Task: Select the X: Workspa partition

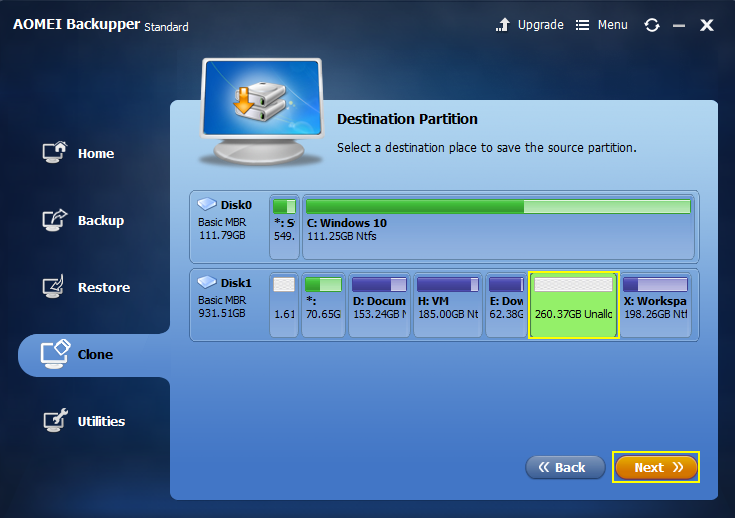Action: [655, 305]
